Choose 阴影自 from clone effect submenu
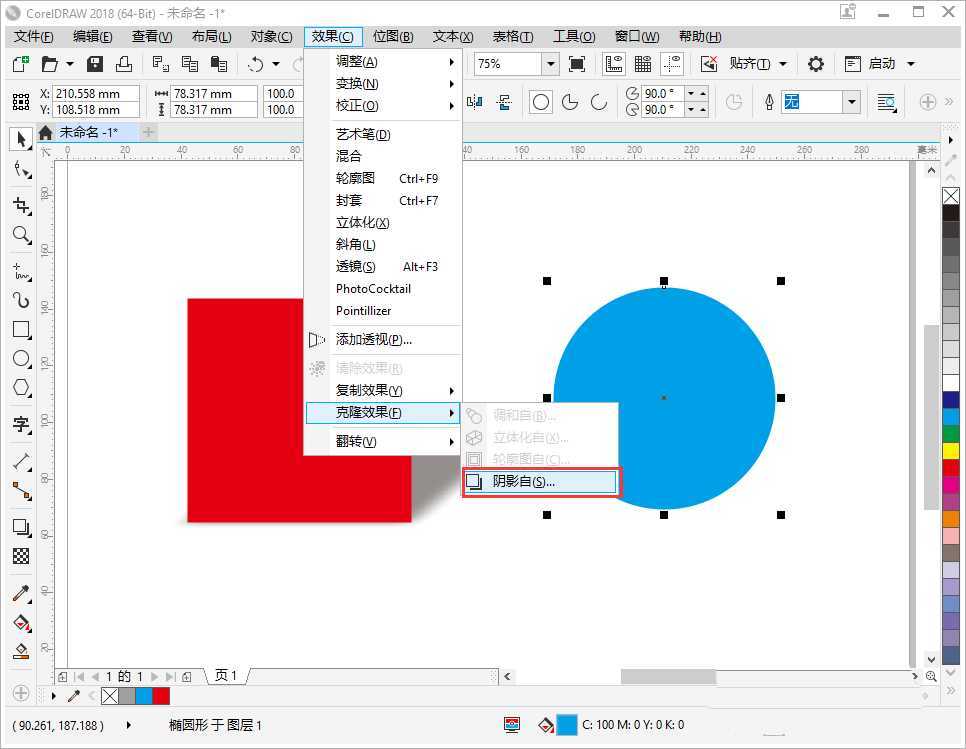This screenshot has width=966, height=749. [540, 482]
